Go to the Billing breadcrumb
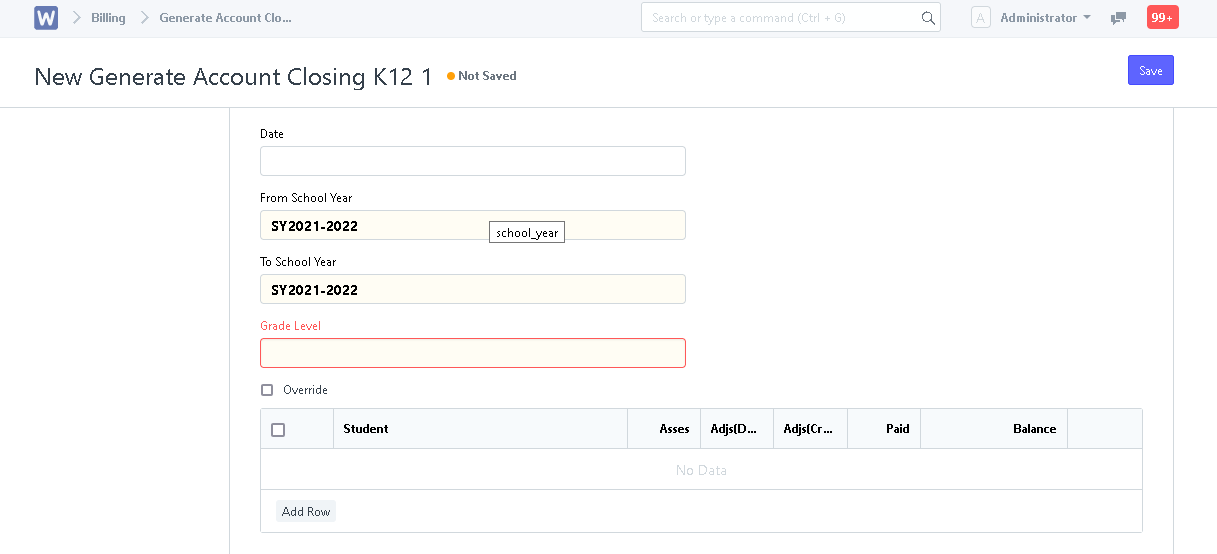 tap(108, 18)
